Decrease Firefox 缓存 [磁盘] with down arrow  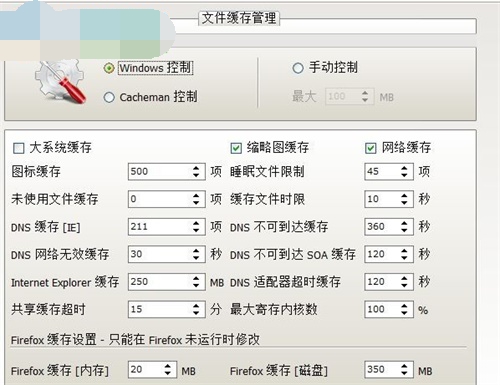(404, 374)
